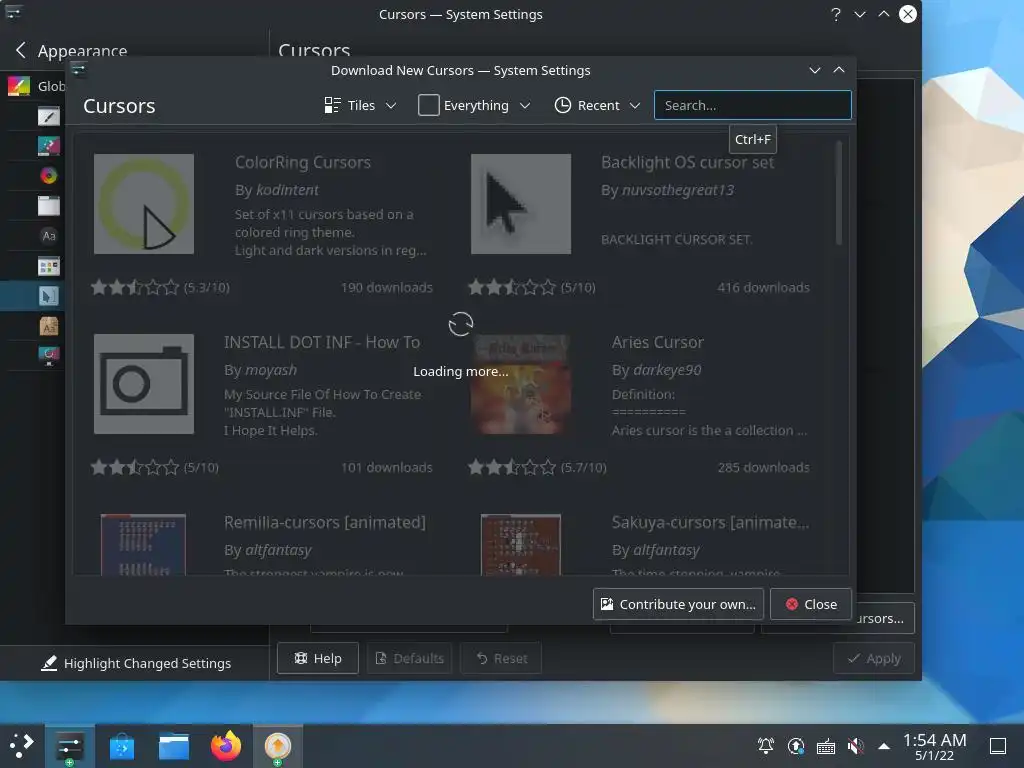Click the Apply button
The image size is (1024, 768).
[x=873, y=658]
